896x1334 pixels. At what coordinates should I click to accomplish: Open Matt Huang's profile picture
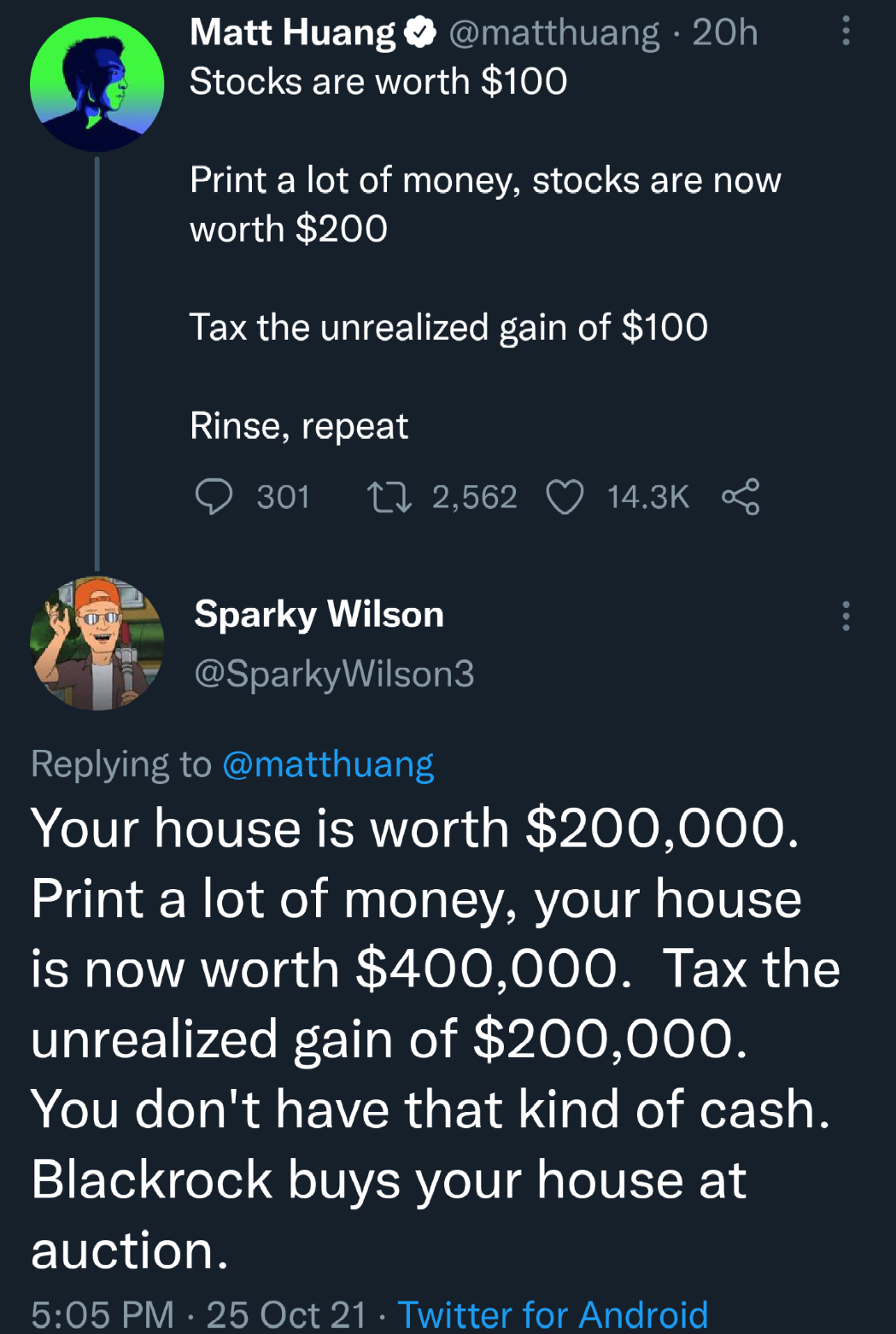point(97,85)
